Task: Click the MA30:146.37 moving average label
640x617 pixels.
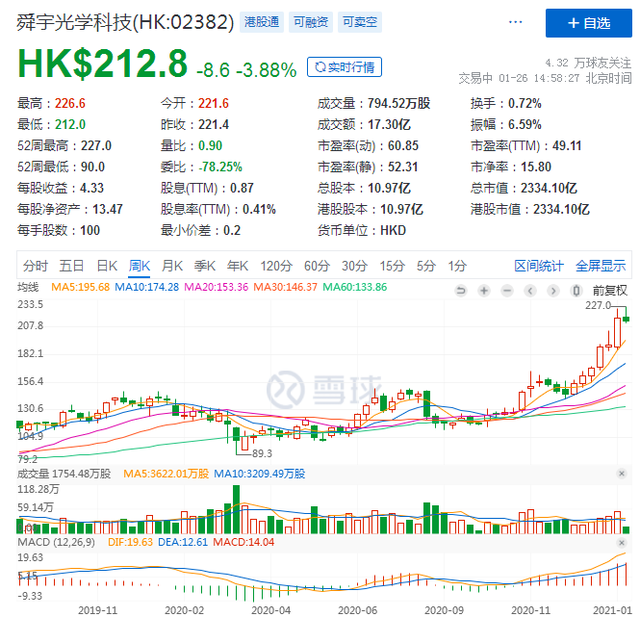Action: pyautogui.click(x=285, y=287)
